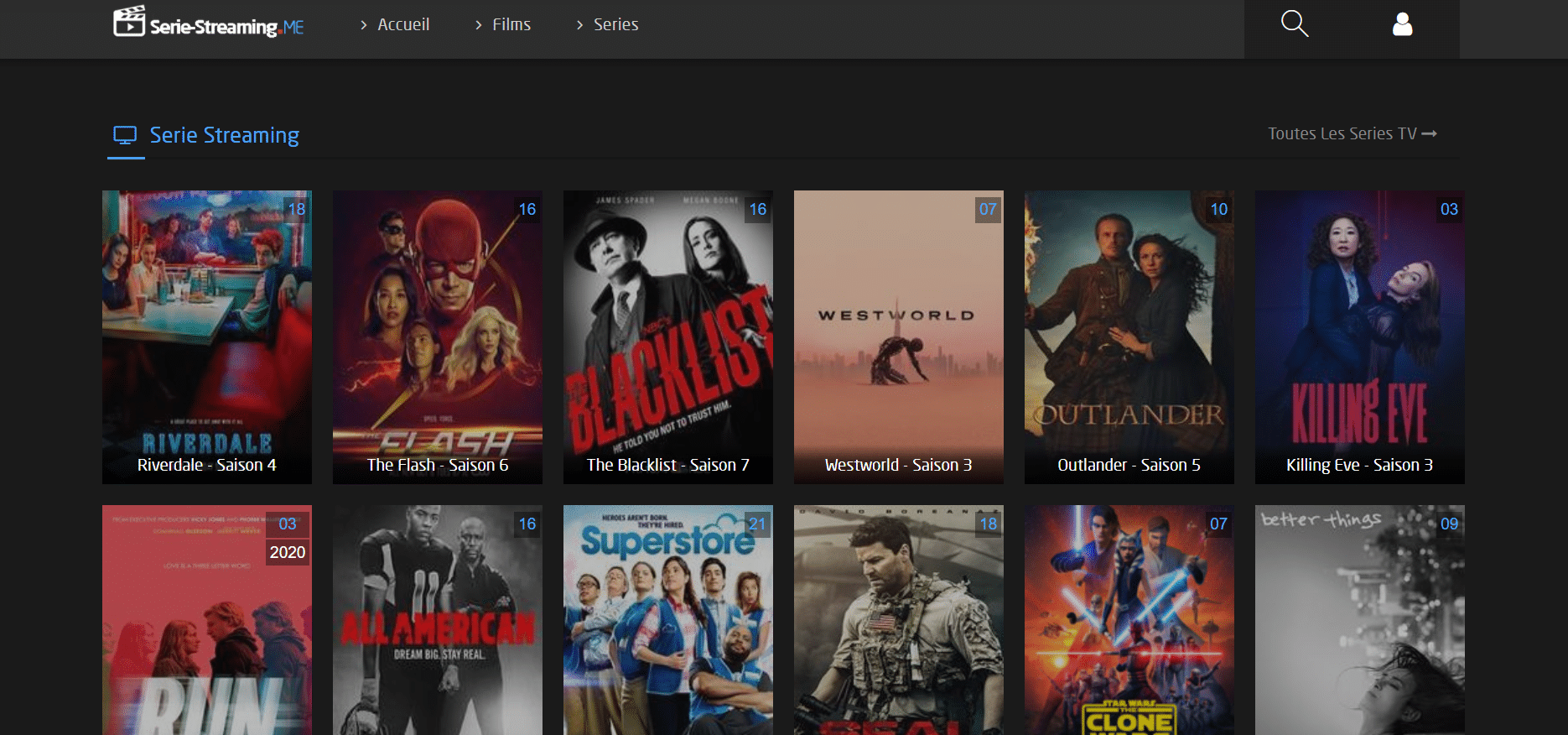Open the user account icon

1403,24
